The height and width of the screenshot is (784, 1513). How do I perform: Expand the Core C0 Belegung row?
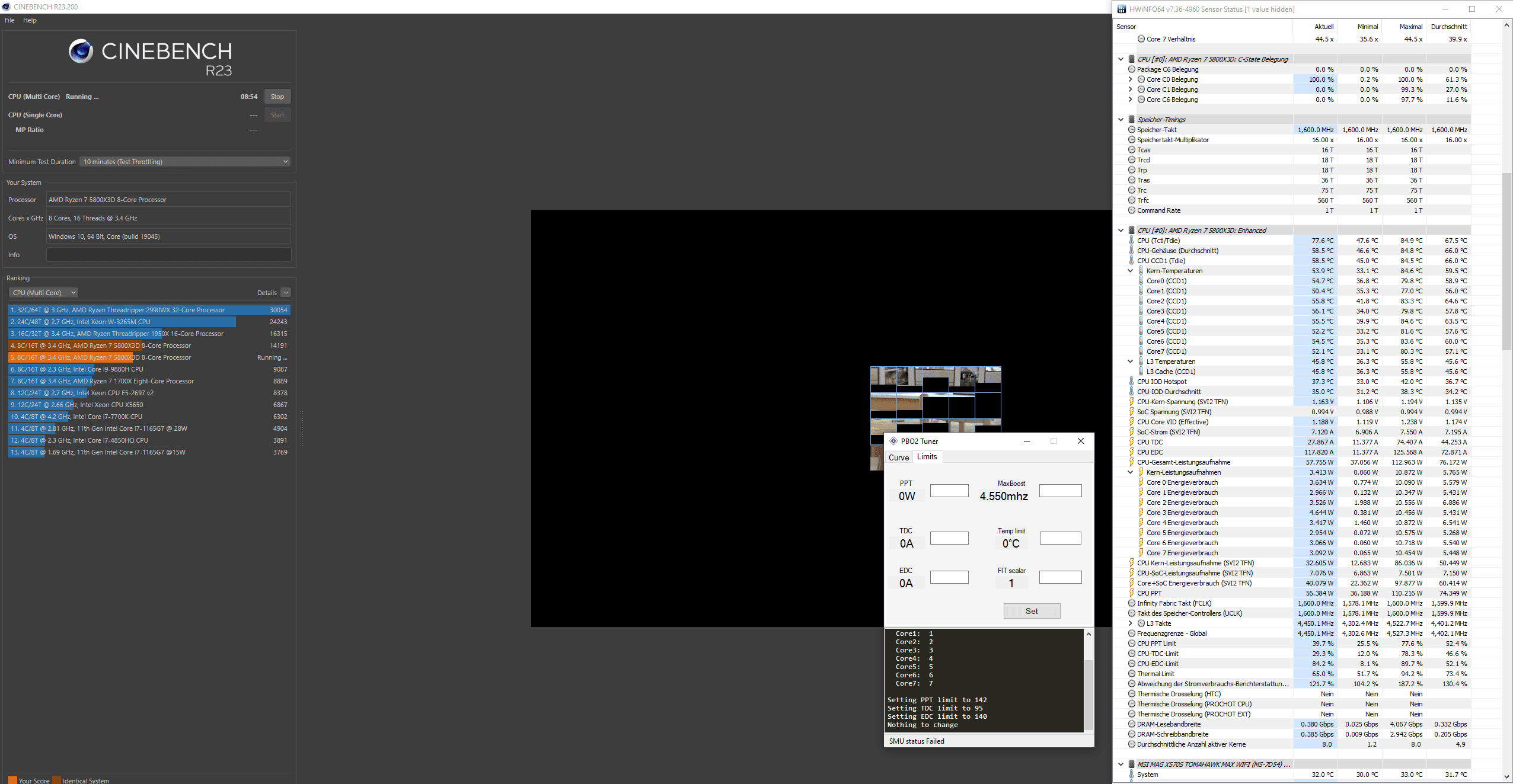point(1130,79)
